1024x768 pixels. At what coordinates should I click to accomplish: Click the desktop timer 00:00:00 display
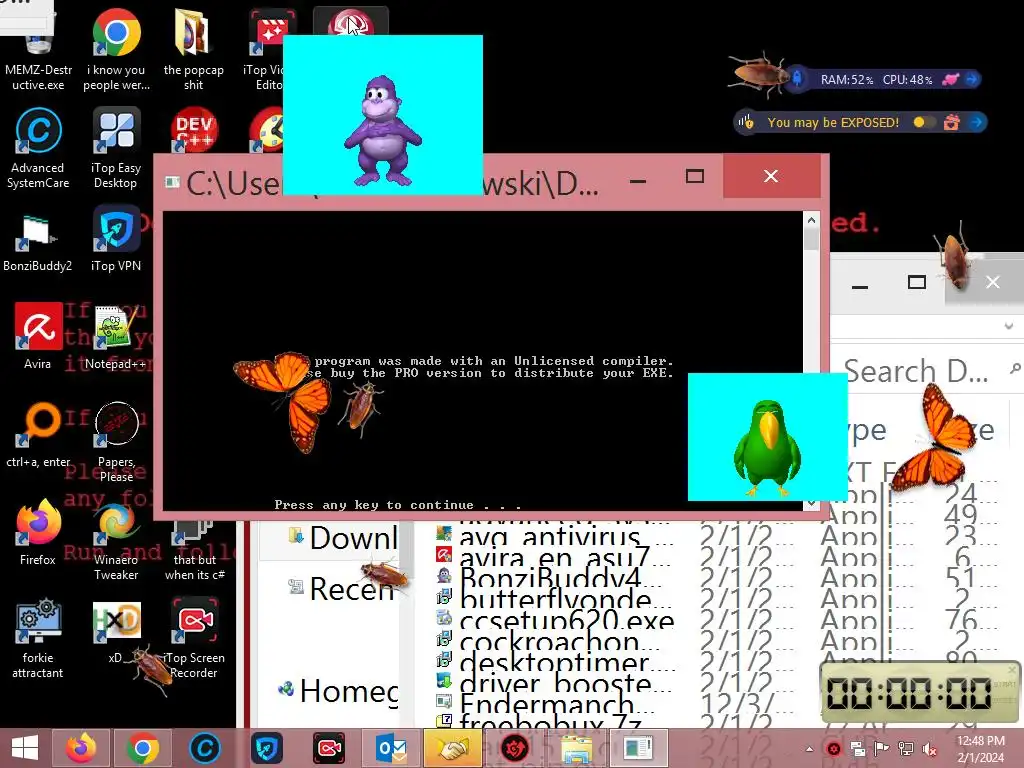909,693
